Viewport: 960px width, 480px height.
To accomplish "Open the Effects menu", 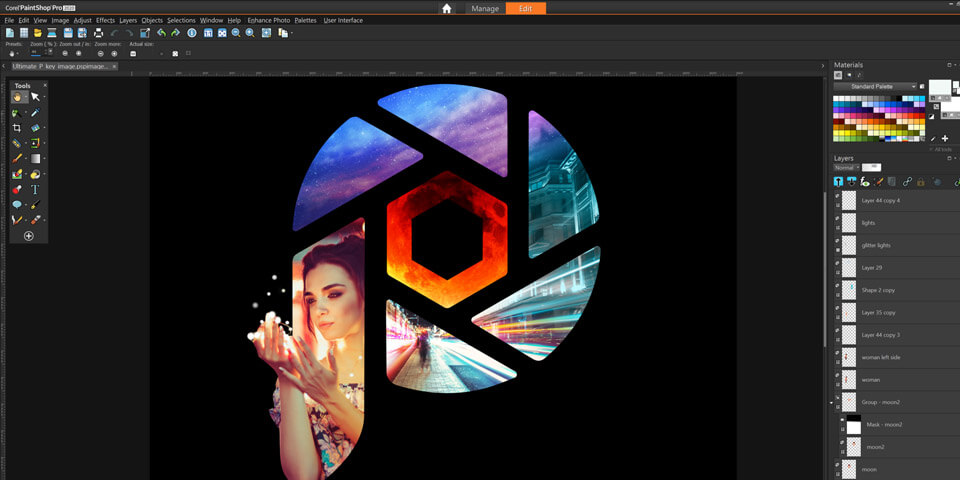I will 105,20.
